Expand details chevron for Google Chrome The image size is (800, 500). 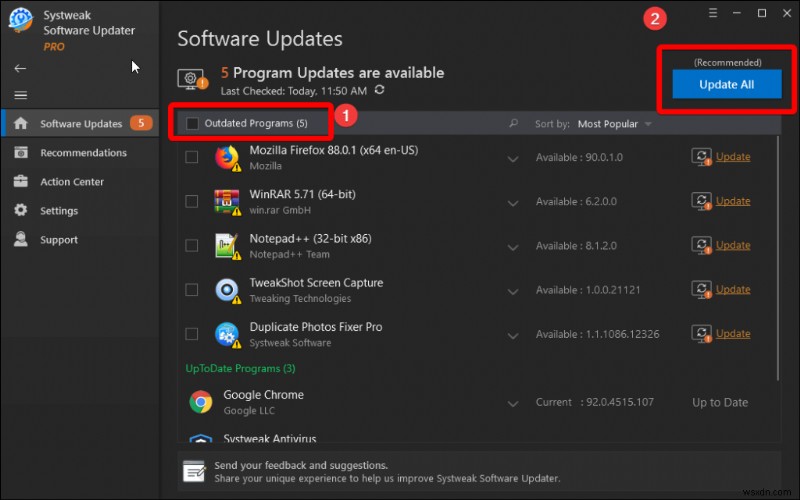(513, 404)
